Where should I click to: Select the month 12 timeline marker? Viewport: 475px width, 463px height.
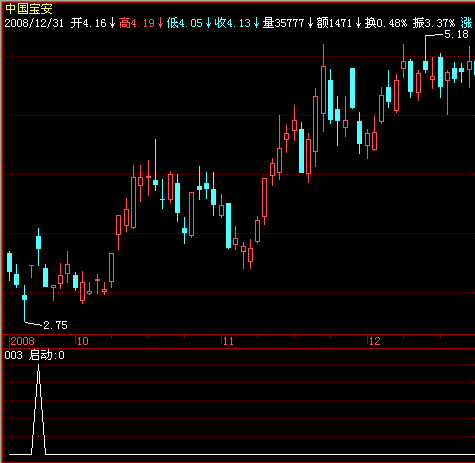[x=375, y=341]
